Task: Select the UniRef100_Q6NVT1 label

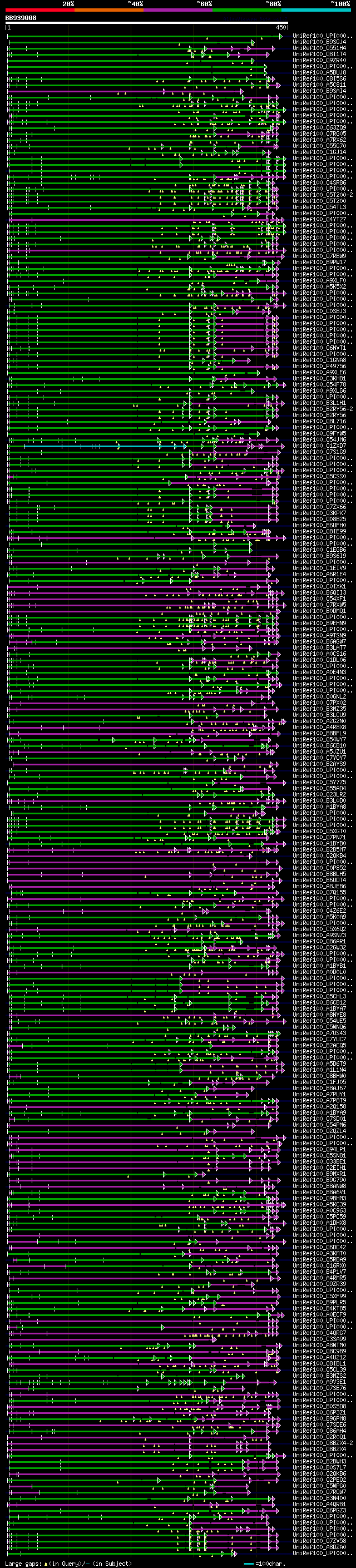Action: click(319, 348)
